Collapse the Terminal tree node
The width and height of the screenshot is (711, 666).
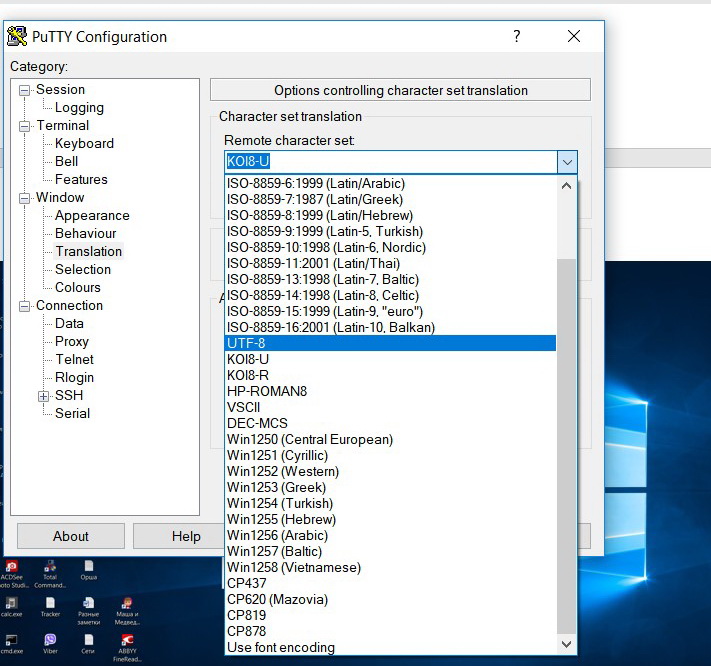(x=24, y=126)
